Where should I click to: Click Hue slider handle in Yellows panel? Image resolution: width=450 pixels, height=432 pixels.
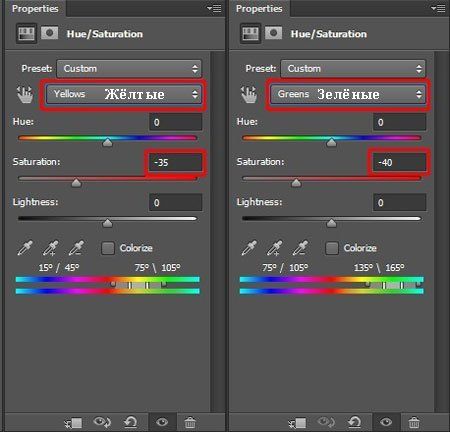click(x=107, y=143)
